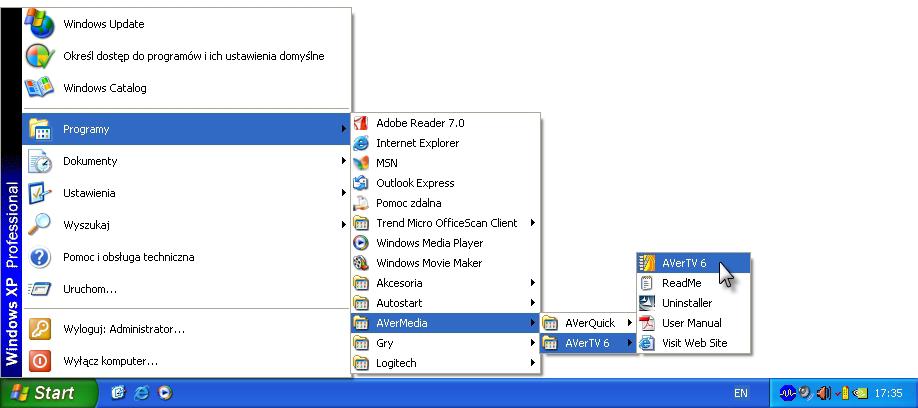Open Pomoc i obsługa techniczna
This screenshot has height=408, width=918.
(187, 257)
